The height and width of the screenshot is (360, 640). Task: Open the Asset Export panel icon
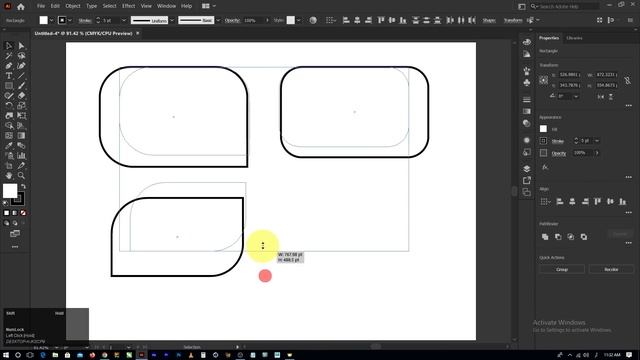pyautogui.click(x=527, y=180)
